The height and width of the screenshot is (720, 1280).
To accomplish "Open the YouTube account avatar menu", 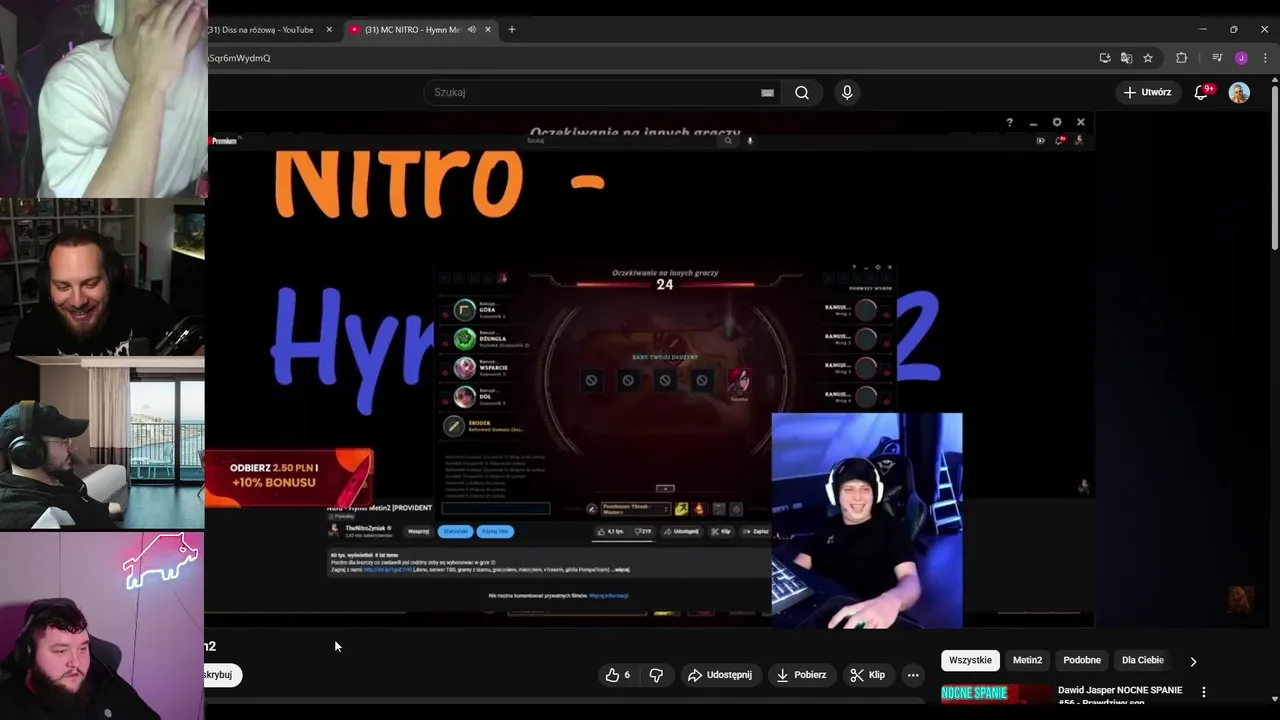I will click(1239, 93).
